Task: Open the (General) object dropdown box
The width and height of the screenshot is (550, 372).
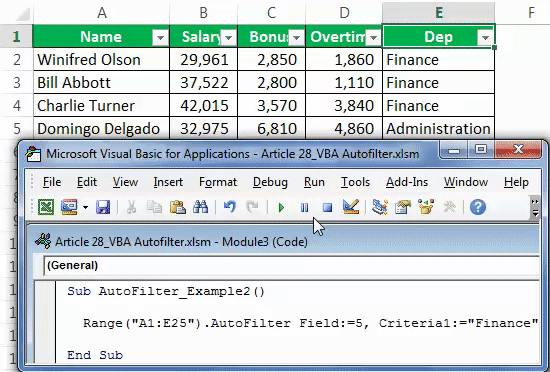Action: tap(291, 265)
